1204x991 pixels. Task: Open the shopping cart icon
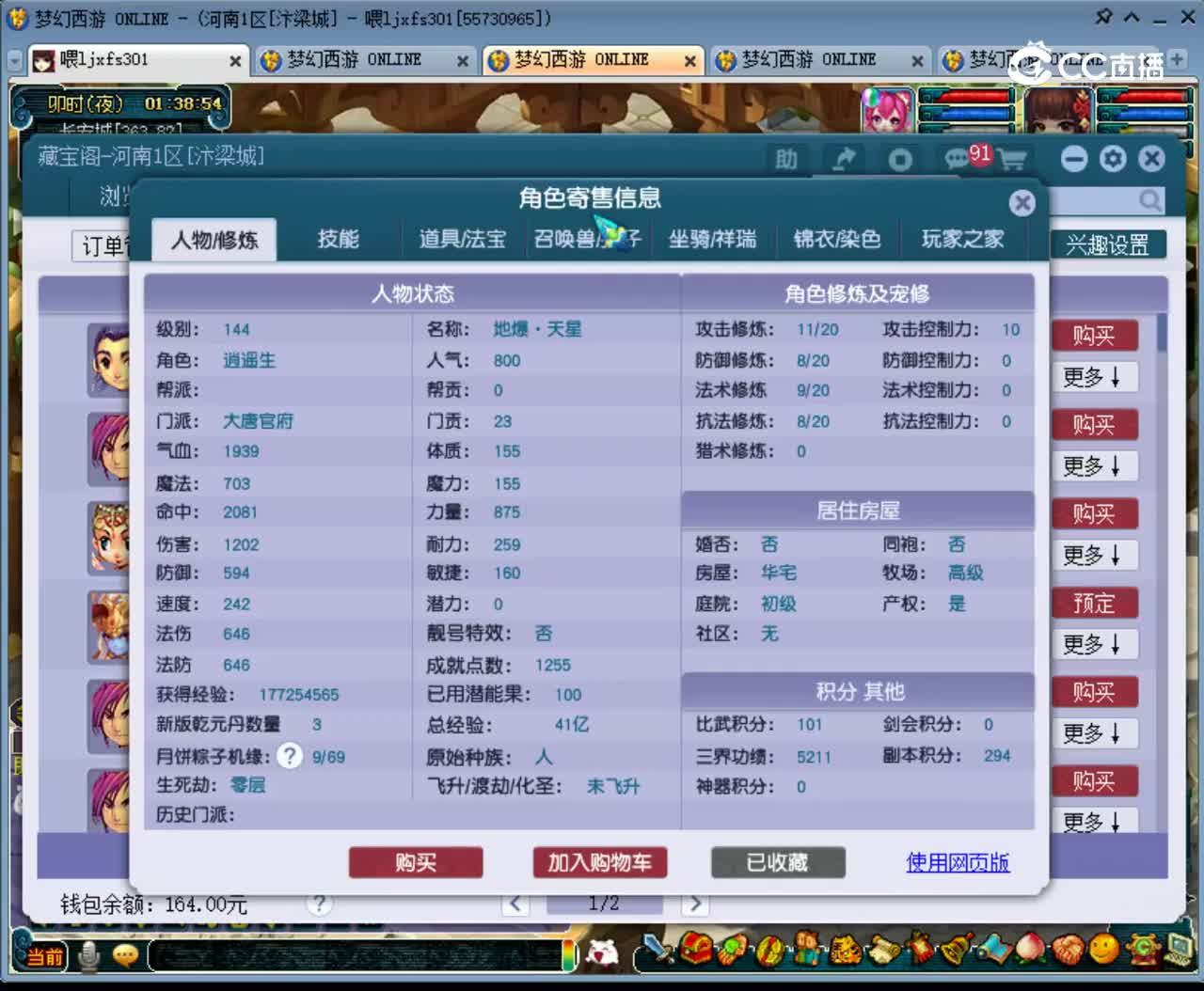(x=1013, y=159)
